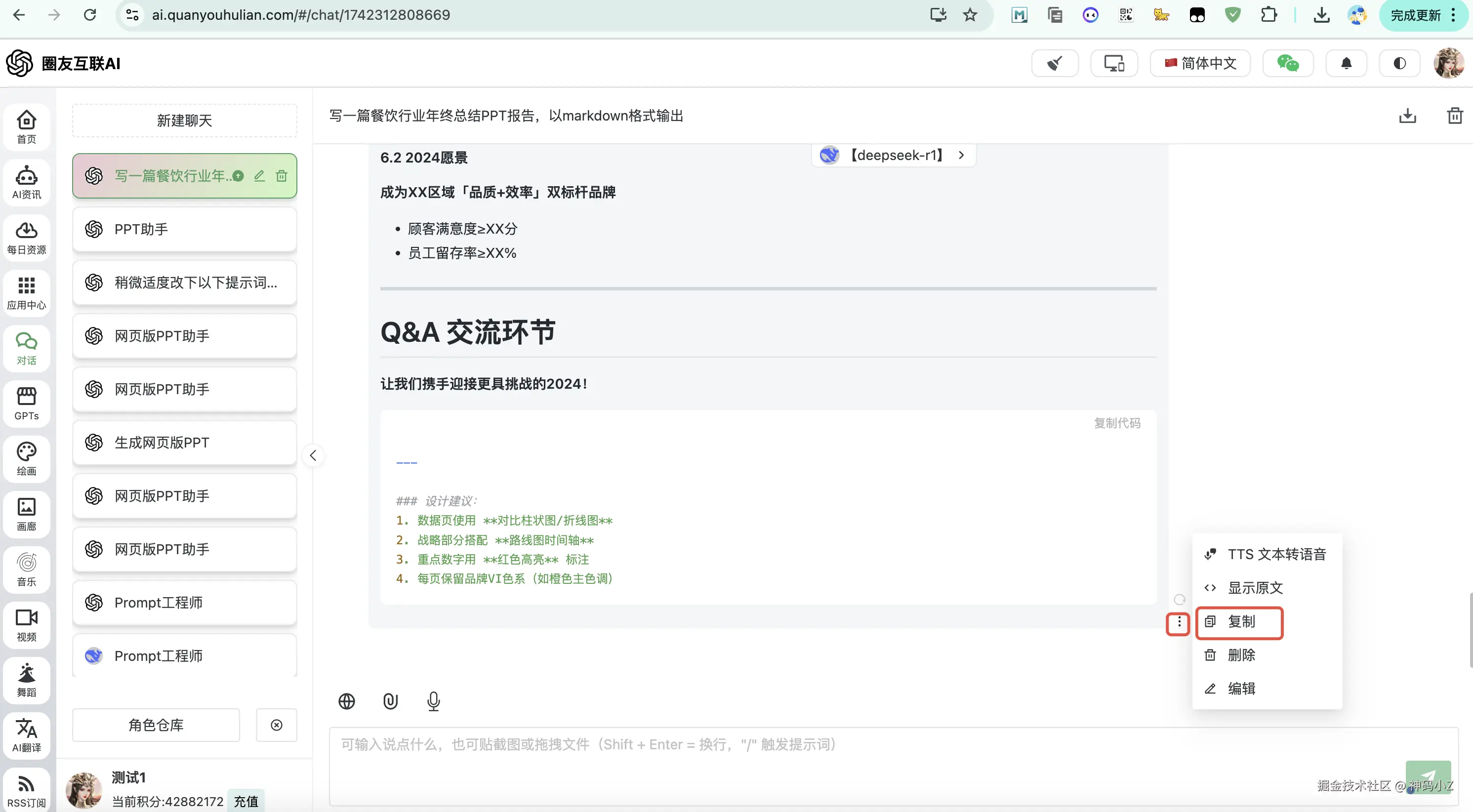
Task: Click the 充值 recharge link
Action: point(246,801)
